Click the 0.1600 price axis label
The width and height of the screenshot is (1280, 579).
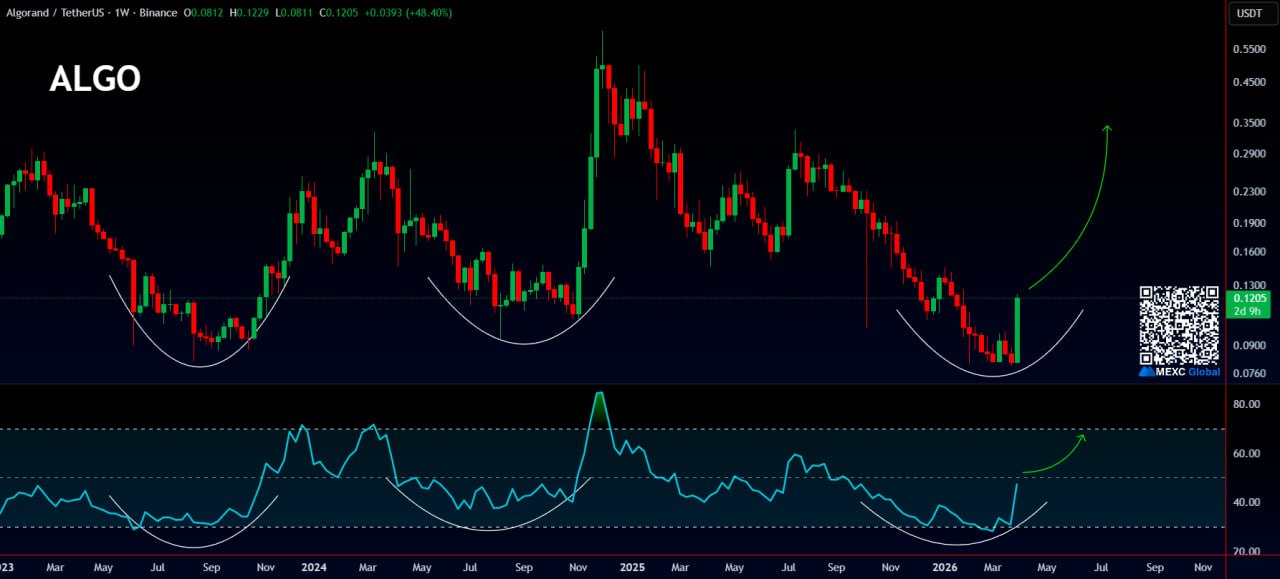(1250, 252)
